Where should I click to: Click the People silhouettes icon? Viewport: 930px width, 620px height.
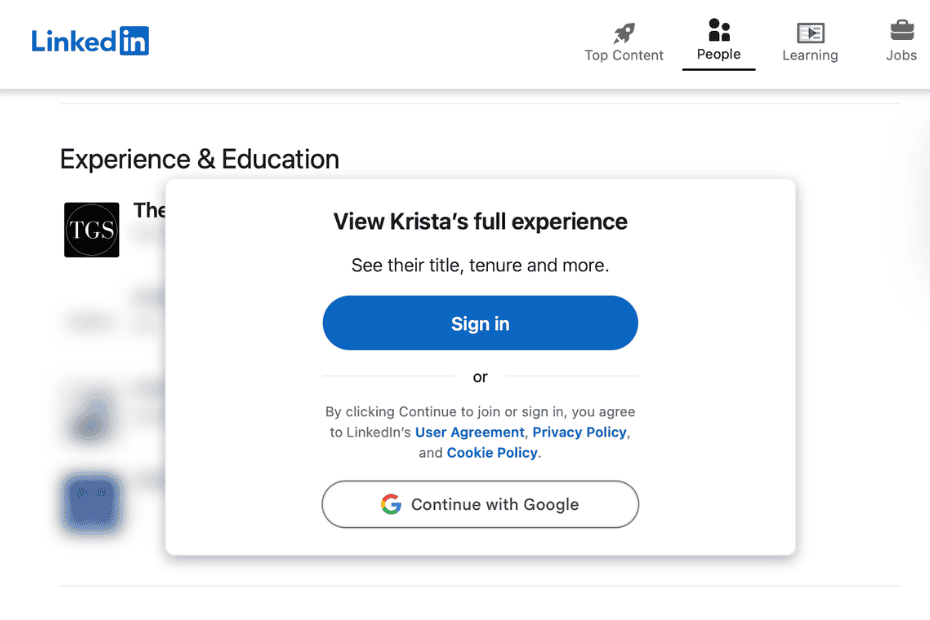coord(719,29)
